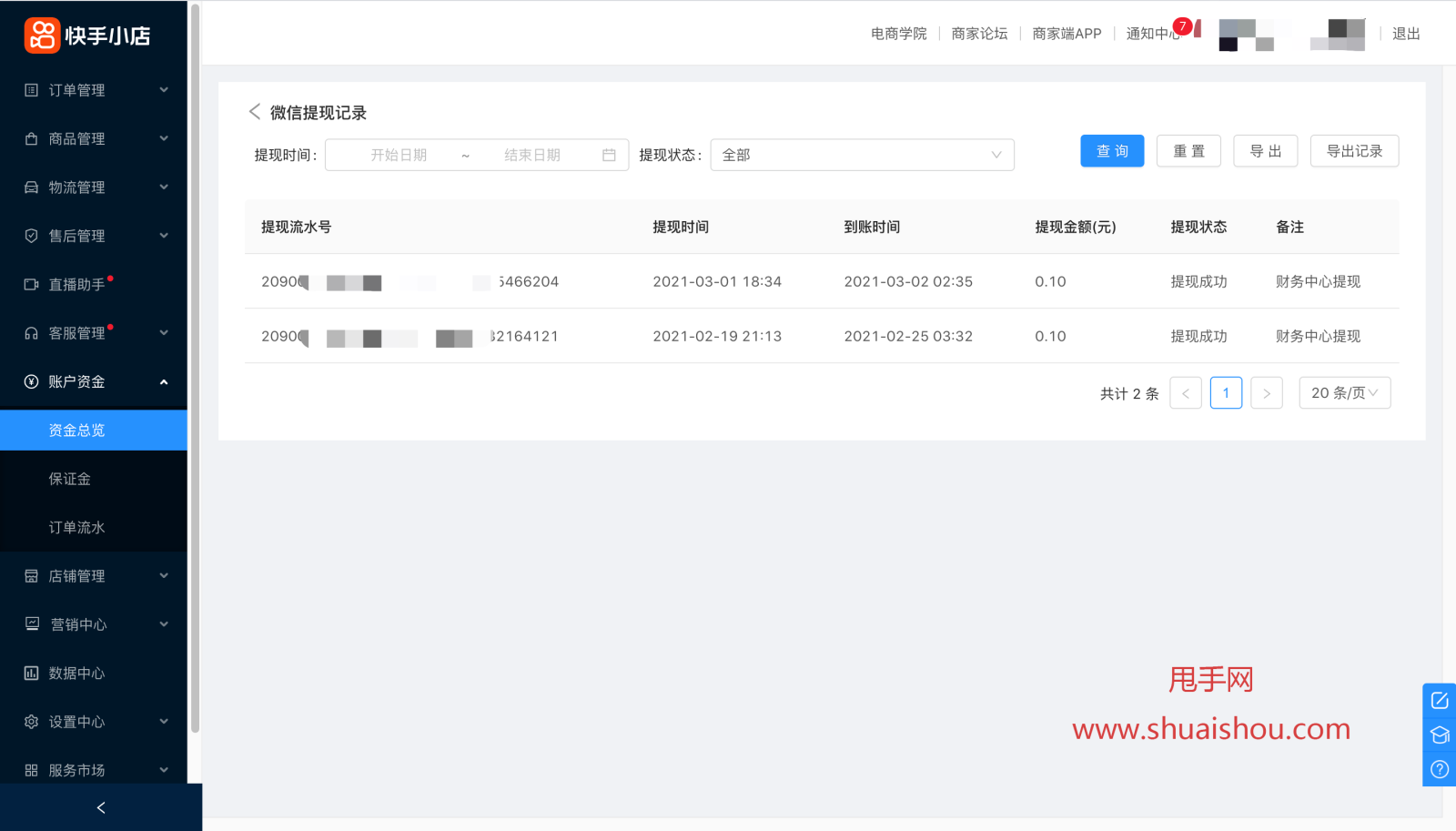
Task: Go to next page arrow
Action: point(1267,393)
